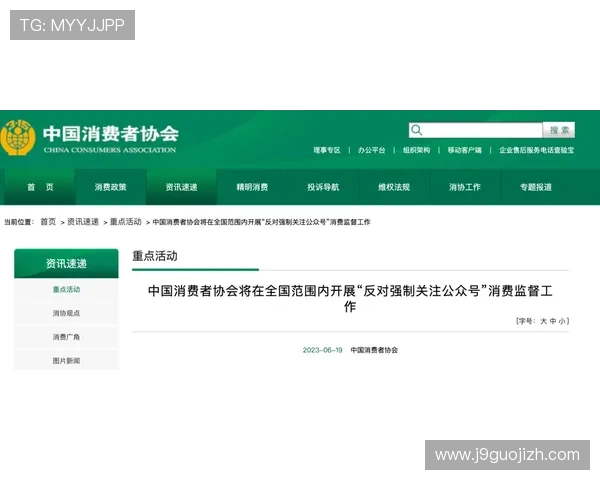Viewport: 600px width, 480px height.
Task: Click the magnifier icon in search box
Action: point(416,130)
